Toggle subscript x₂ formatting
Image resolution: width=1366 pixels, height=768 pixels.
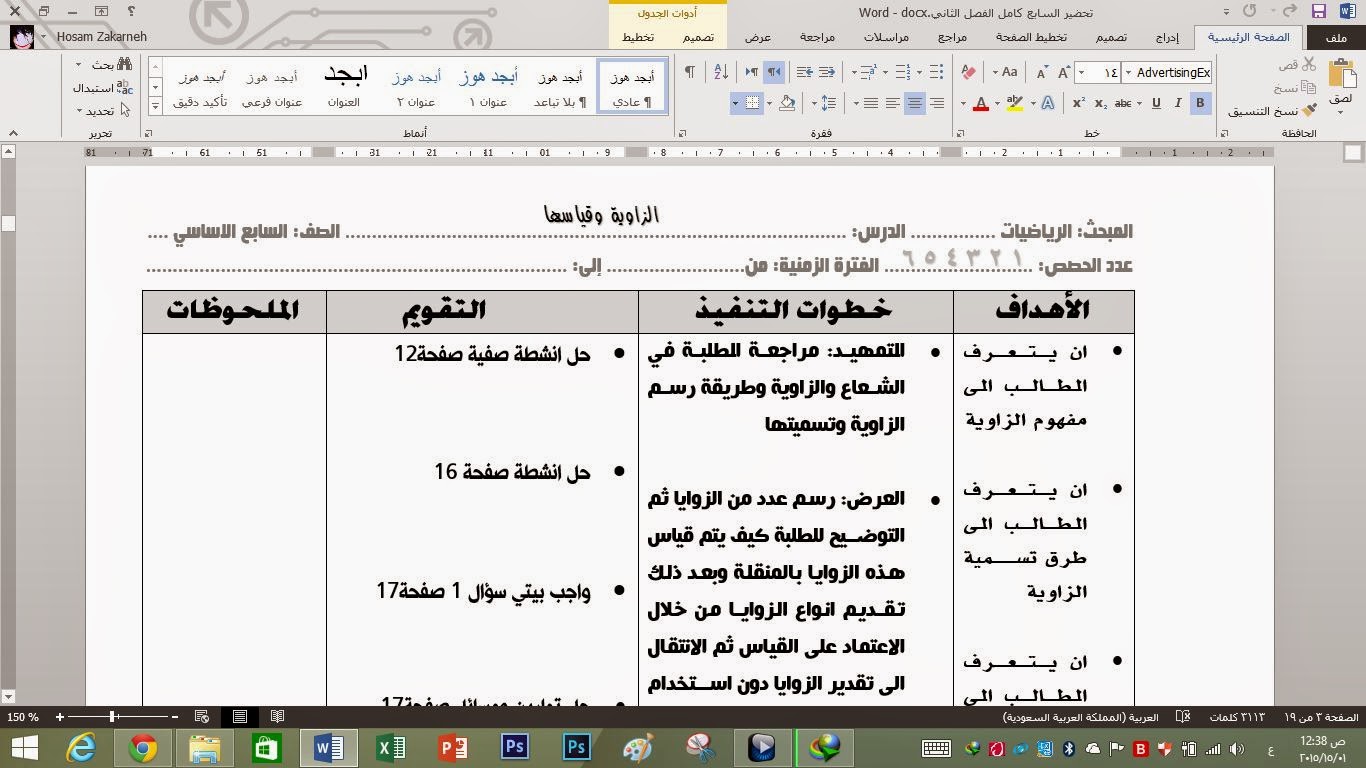point(1101,103)
